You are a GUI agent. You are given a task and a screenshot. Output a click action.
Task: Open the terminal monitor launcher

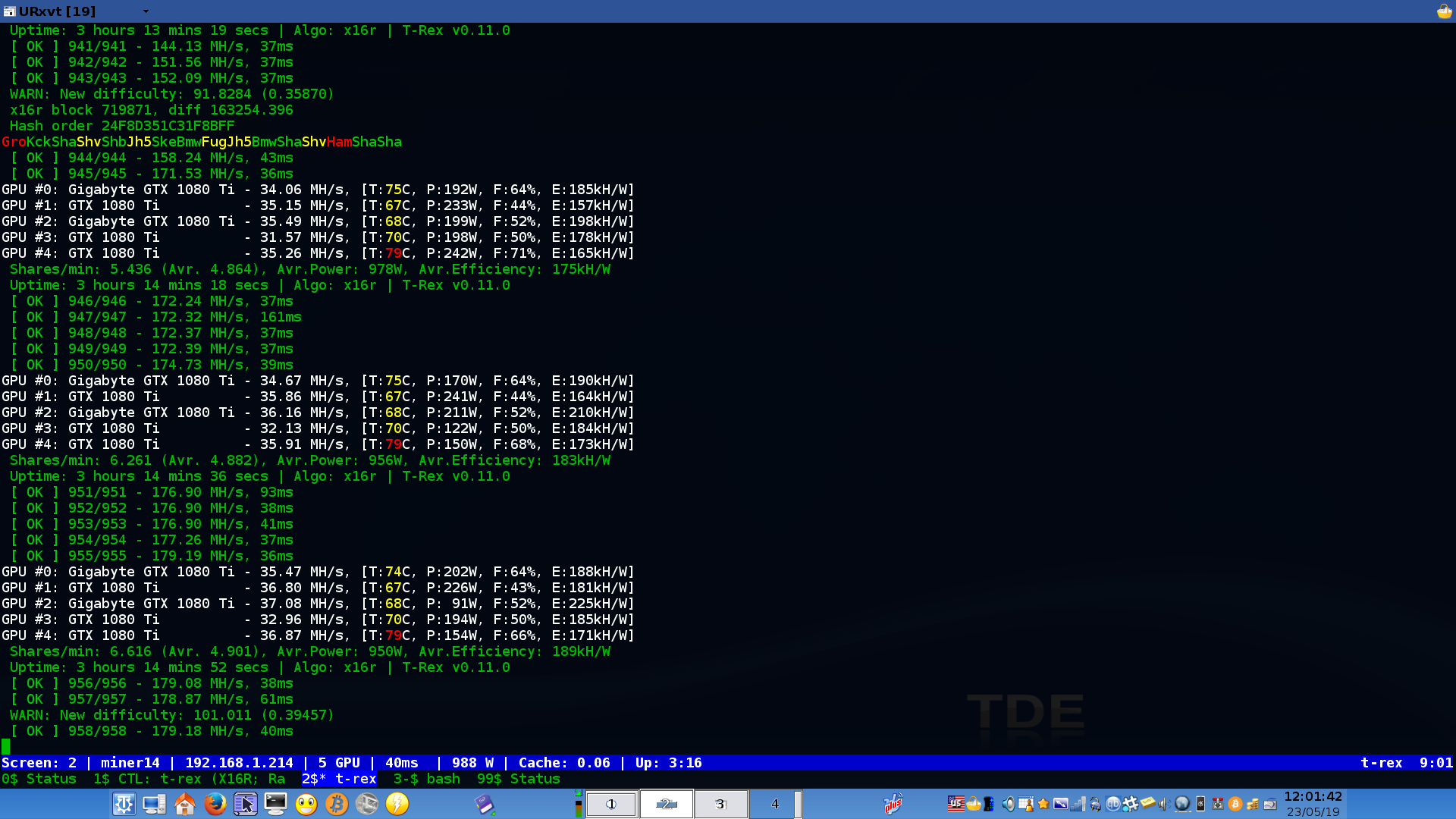coord(275,804)
